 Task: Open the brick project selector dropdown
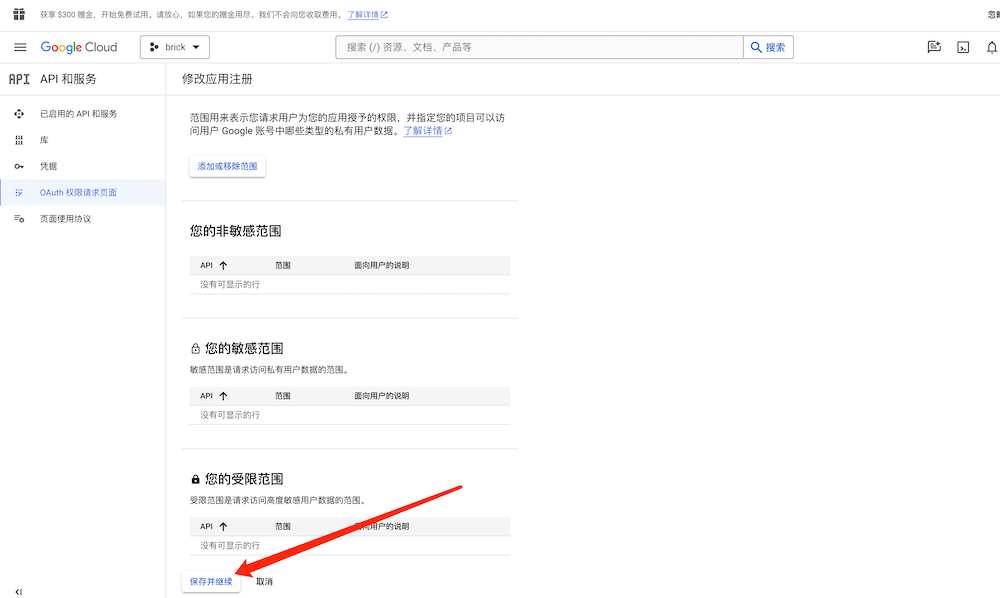click(174, 47)
